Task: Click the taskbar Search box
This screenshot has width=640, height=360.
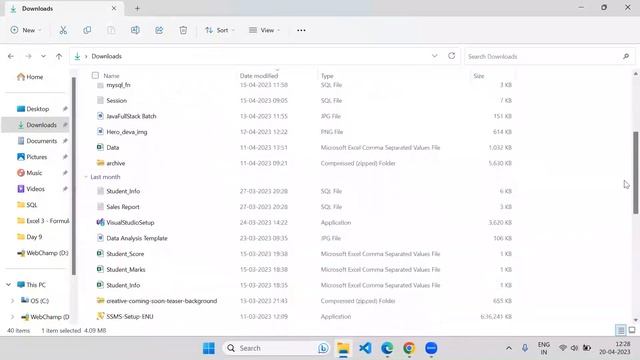Action: tap(276, 348)
